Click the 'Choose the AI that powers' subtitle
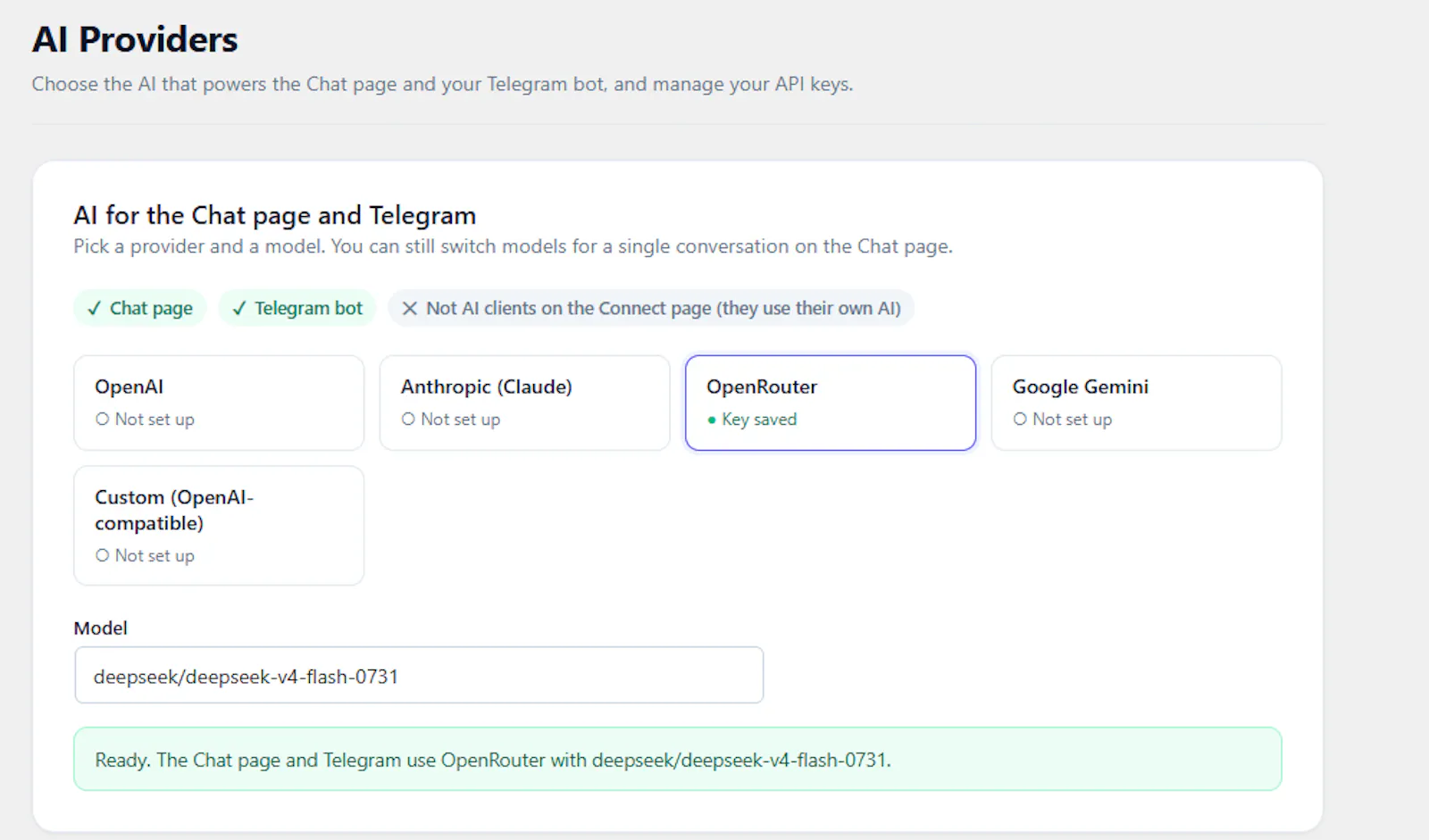 click(x=443, y=84)
